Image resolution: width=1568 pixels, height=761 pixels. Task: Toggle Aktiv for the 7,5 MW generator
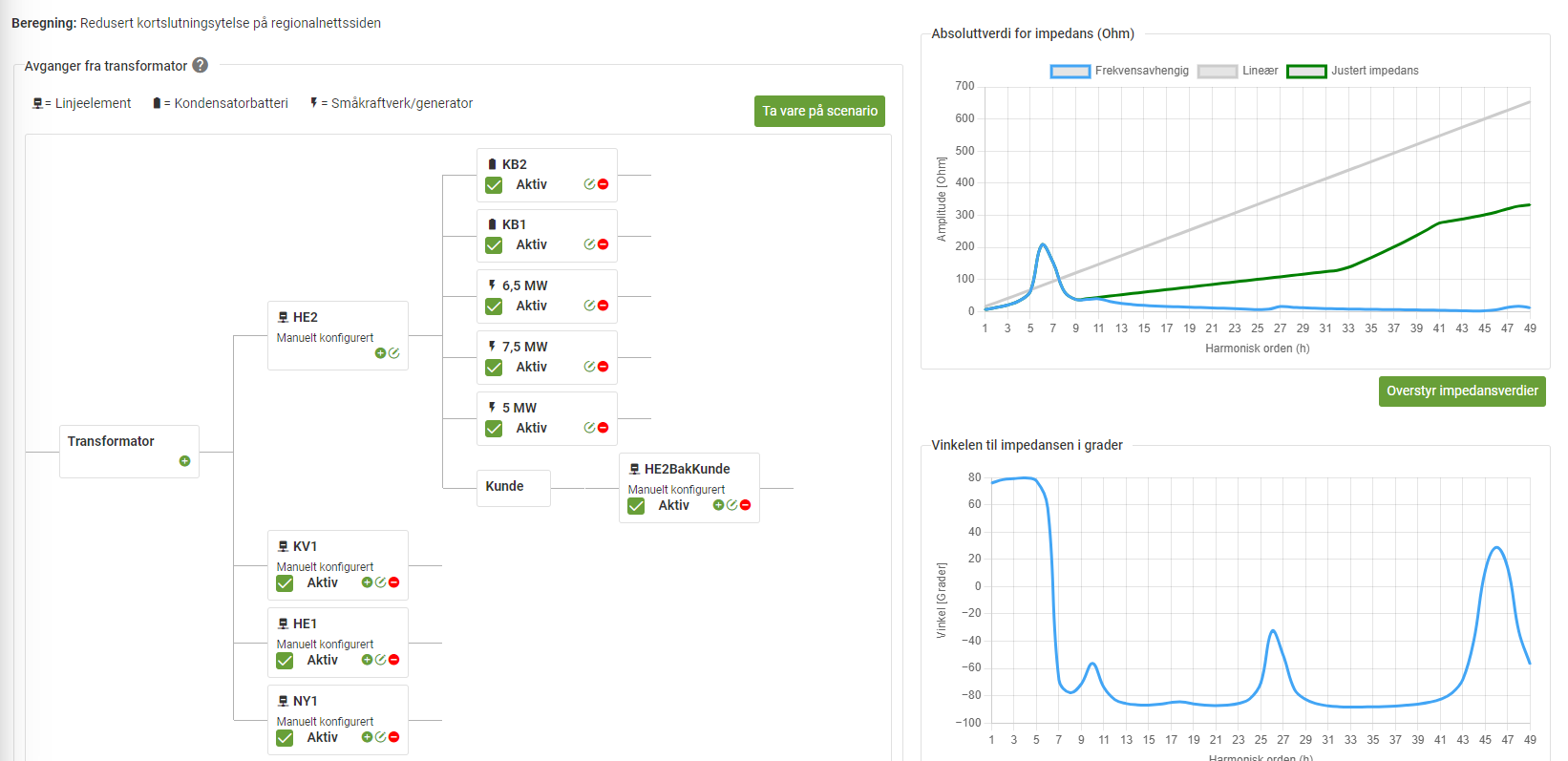point(494,368)
